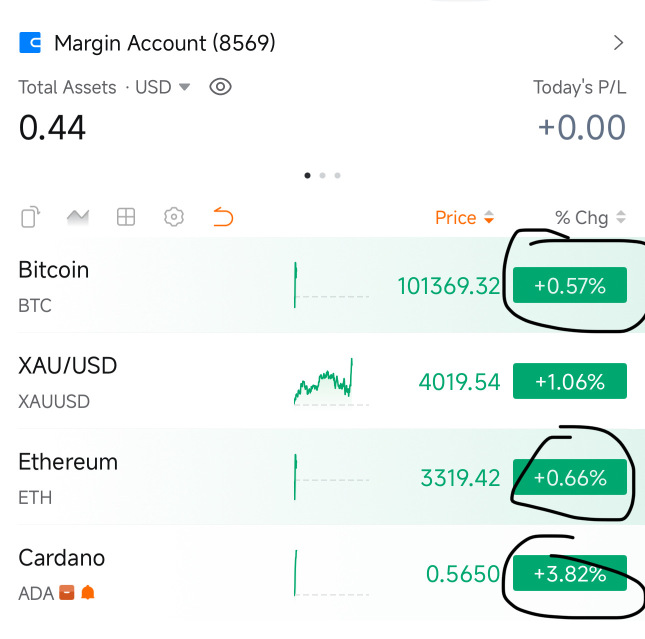Screen dimensions: 645x639
Task: Tap the Margin Account wallet icon
Action: click(30, 43)
